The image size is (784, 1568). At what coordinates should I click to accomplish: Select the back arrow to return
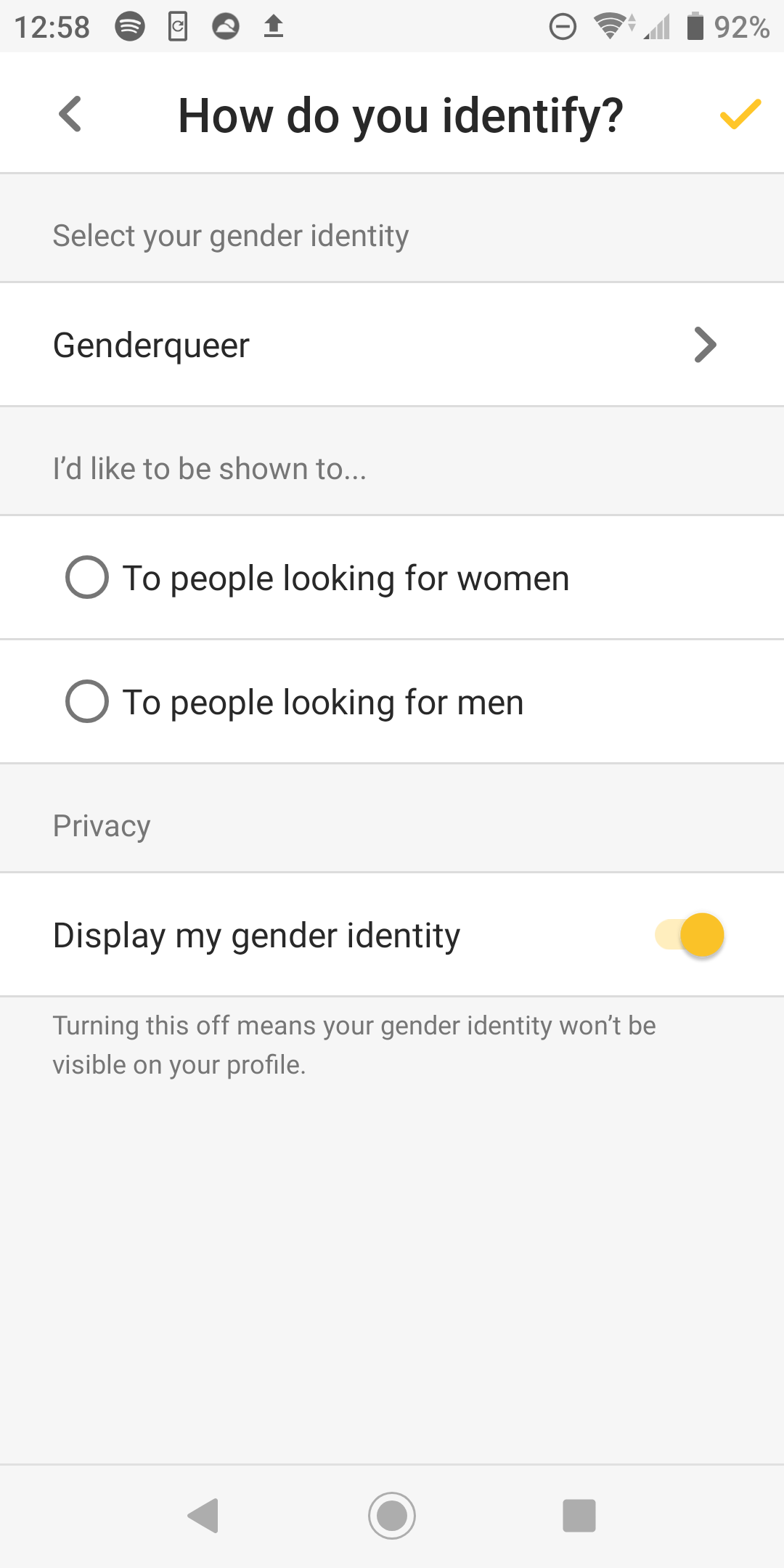point(69,114)
